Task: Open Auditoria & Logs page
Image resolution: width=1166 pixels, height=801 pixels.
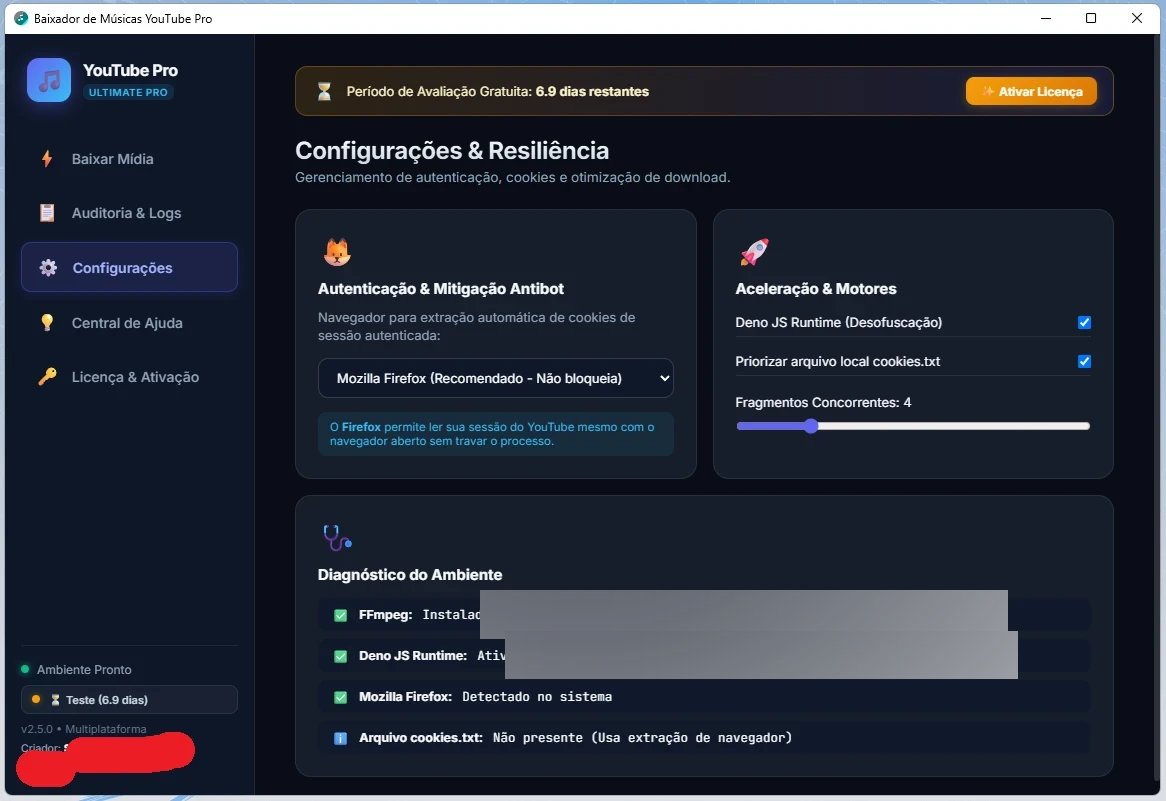Action: click(x=129, y=213)
